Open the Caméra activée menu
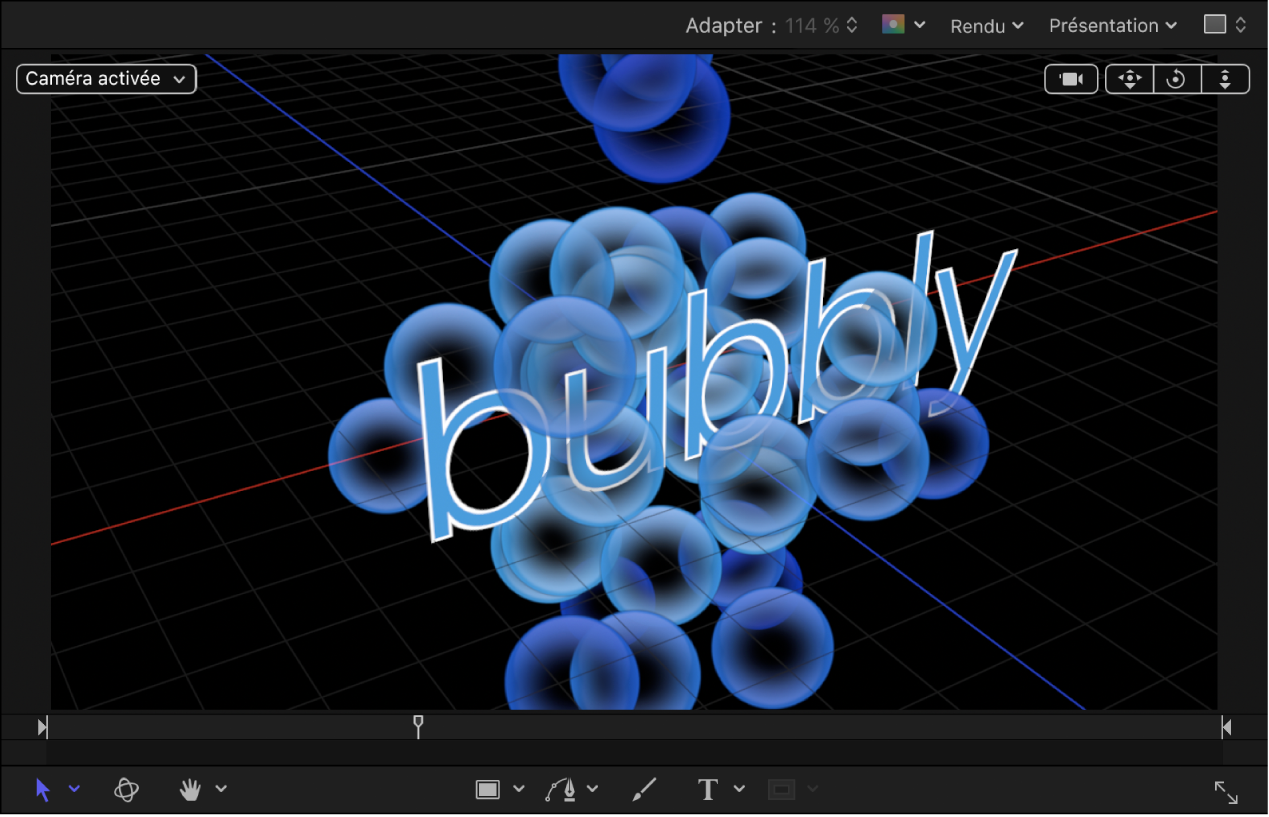Screen dimensions: 1269x817 (x=106, y=78)
